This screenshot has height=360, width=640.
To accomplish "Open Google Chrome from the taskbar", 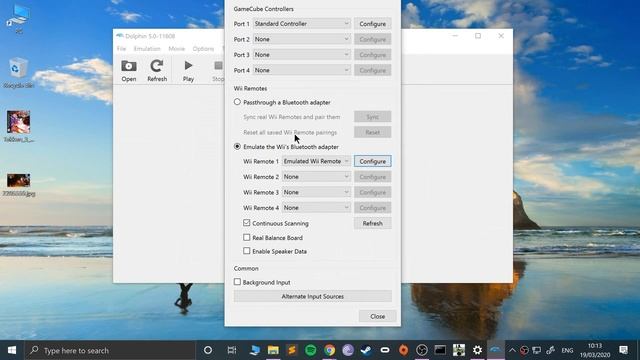I will [x=329, y=350].
